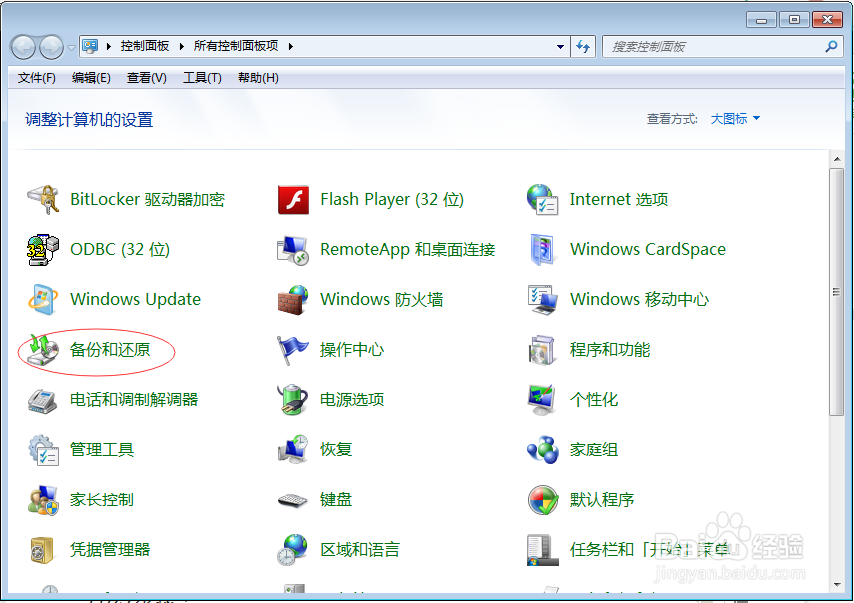Open the 区域和语言 globe clock icon
Viewport: 854px width, 603px height.
[293, 550]
